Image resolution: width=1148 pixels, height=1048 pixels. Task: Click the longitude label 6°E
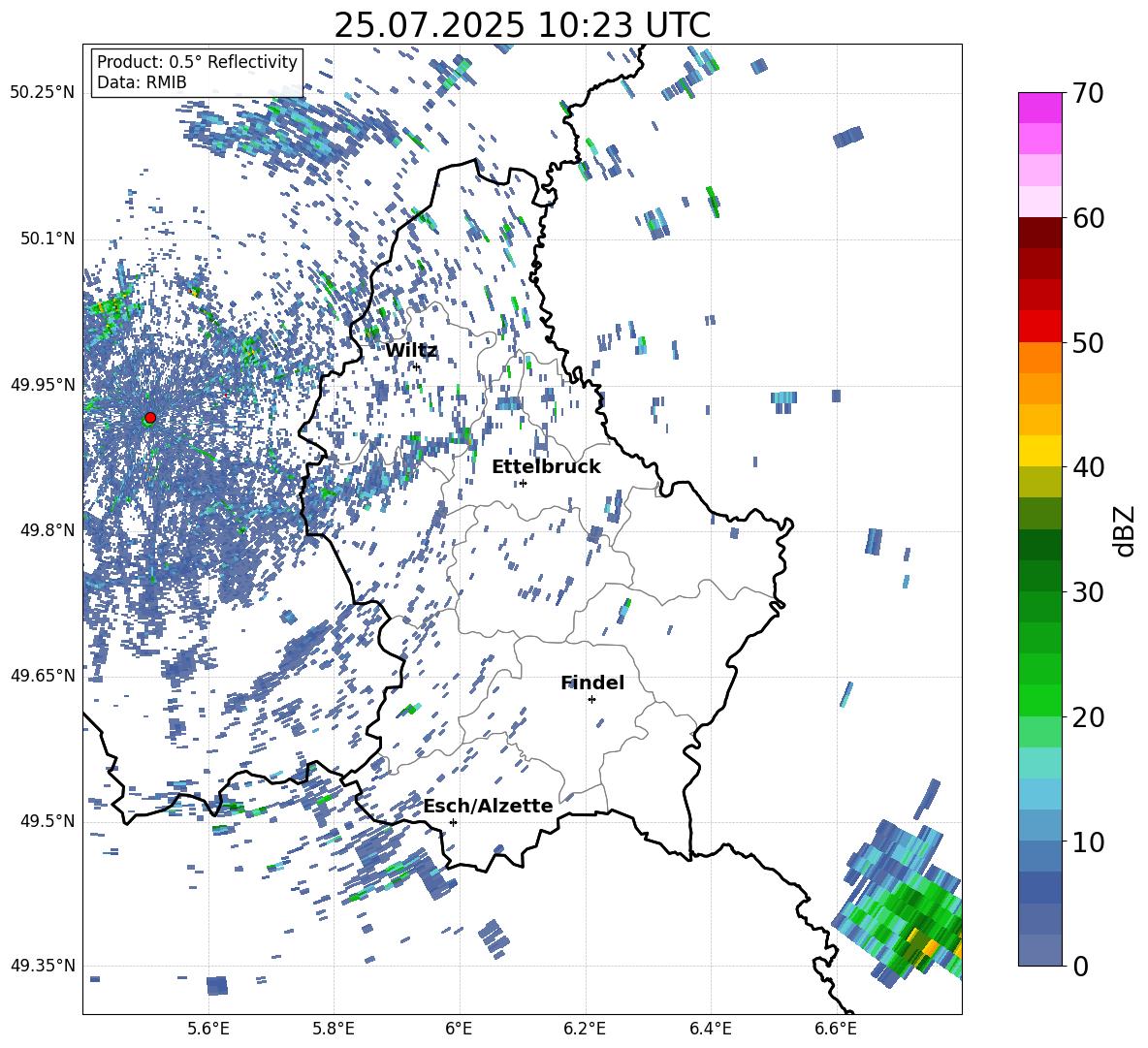point(459,1029)
